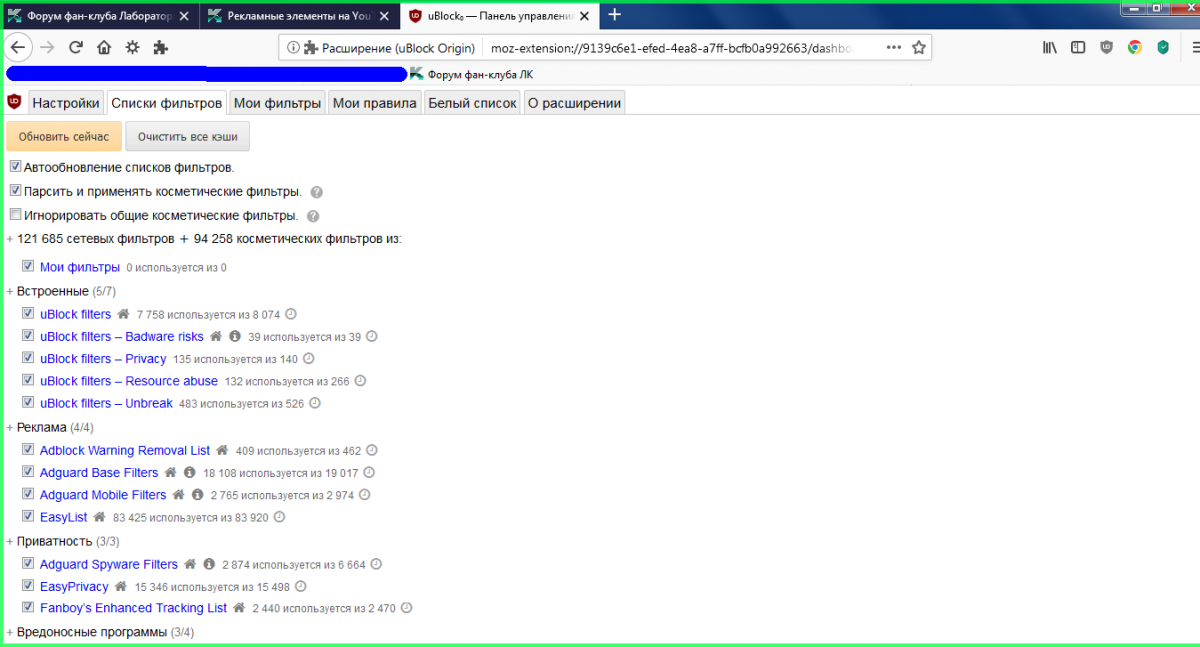
Task: Uncheck uBlock filters – Unbreak checkbox
Action: (28, 403)
